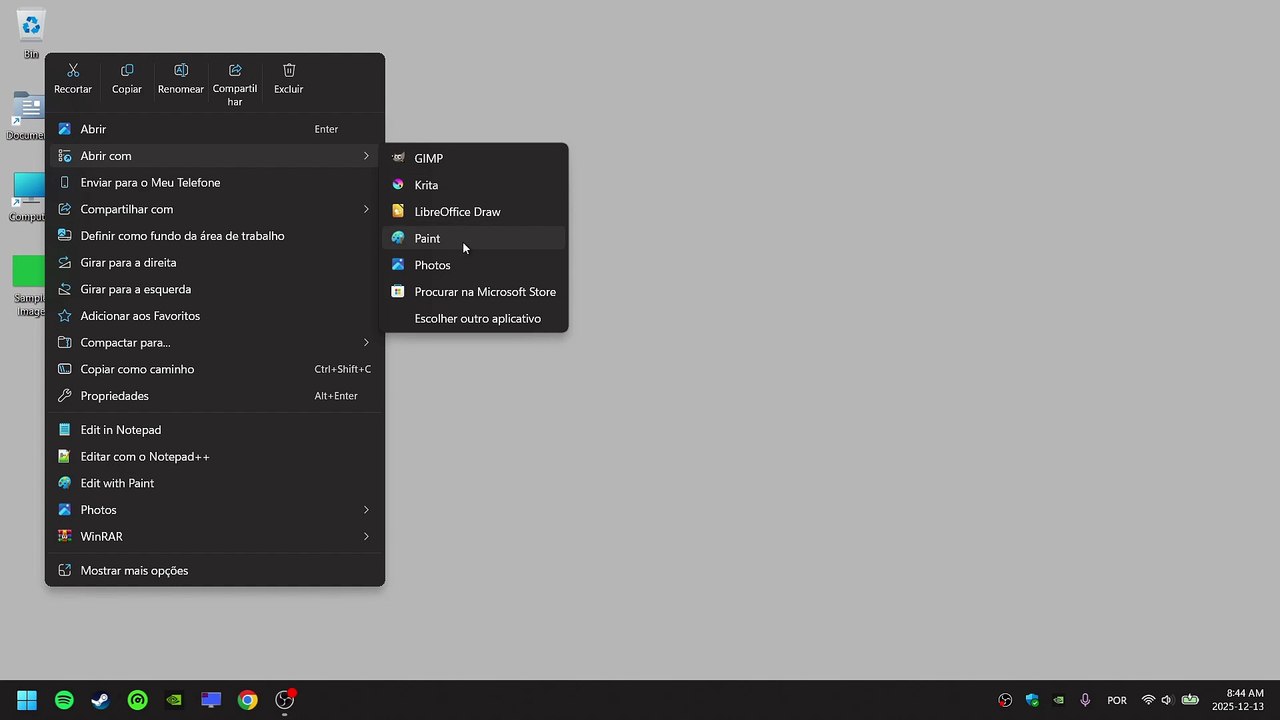Choose Definir como fundo da área de trabalho

click(215, 236)
